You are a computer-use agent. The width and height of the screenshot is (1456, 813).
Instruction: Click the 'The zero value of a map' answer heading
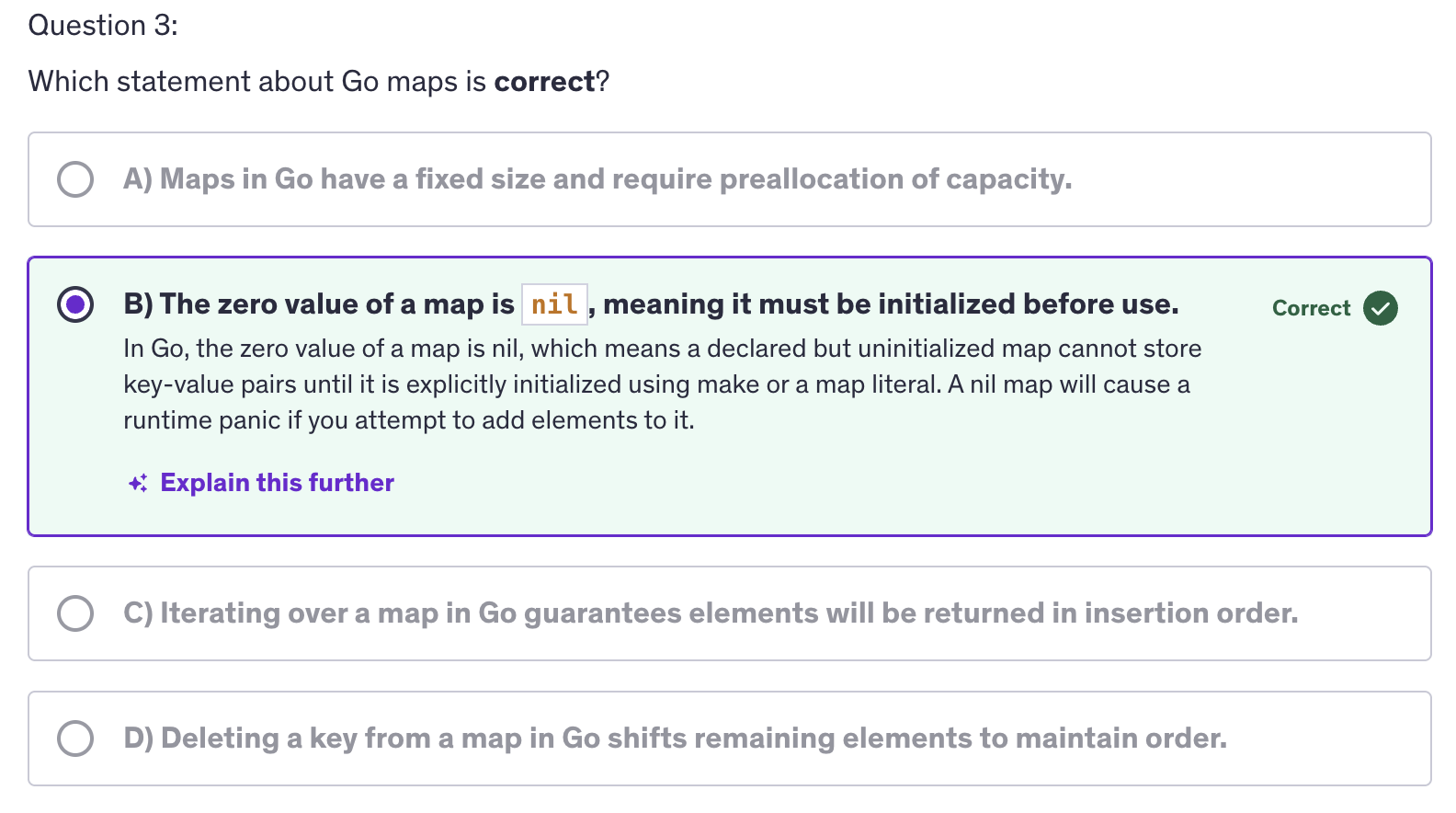point(319,304)
